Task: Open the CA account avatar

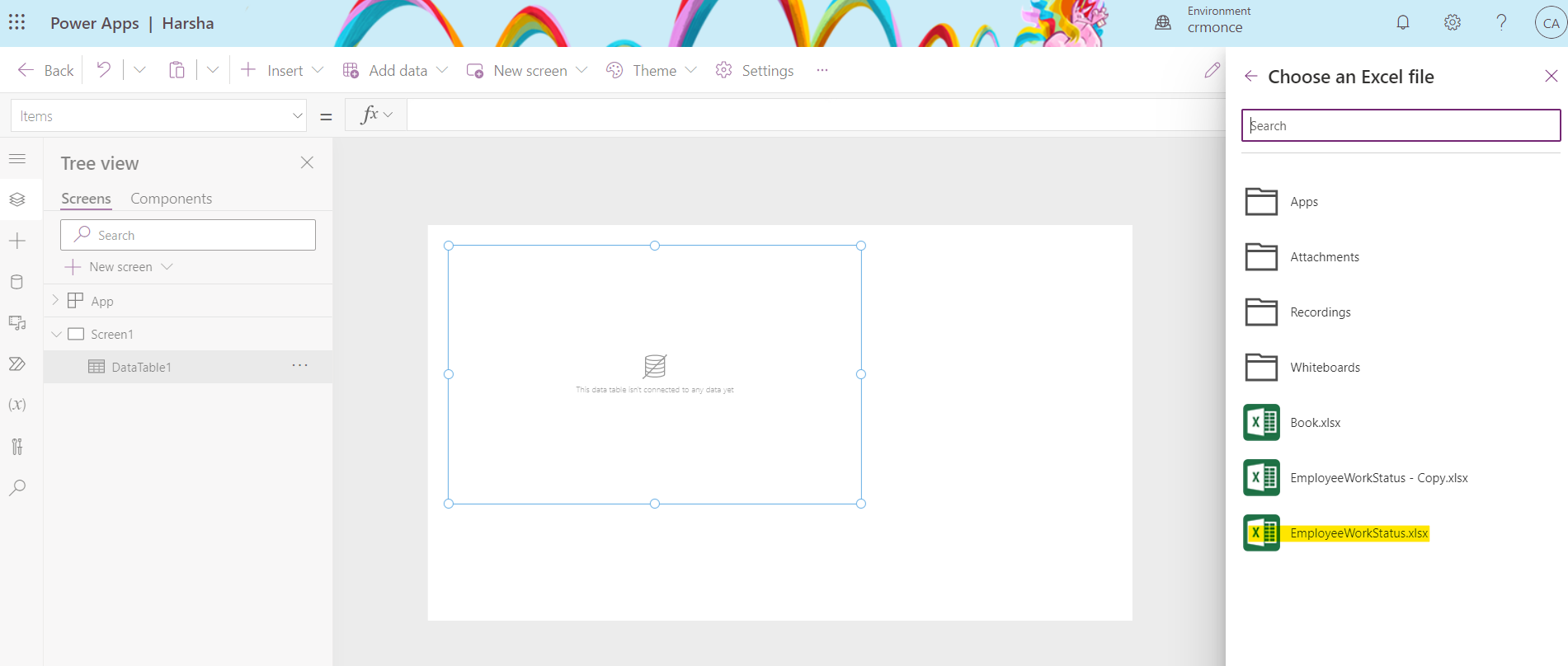Action: point(1551,23)
